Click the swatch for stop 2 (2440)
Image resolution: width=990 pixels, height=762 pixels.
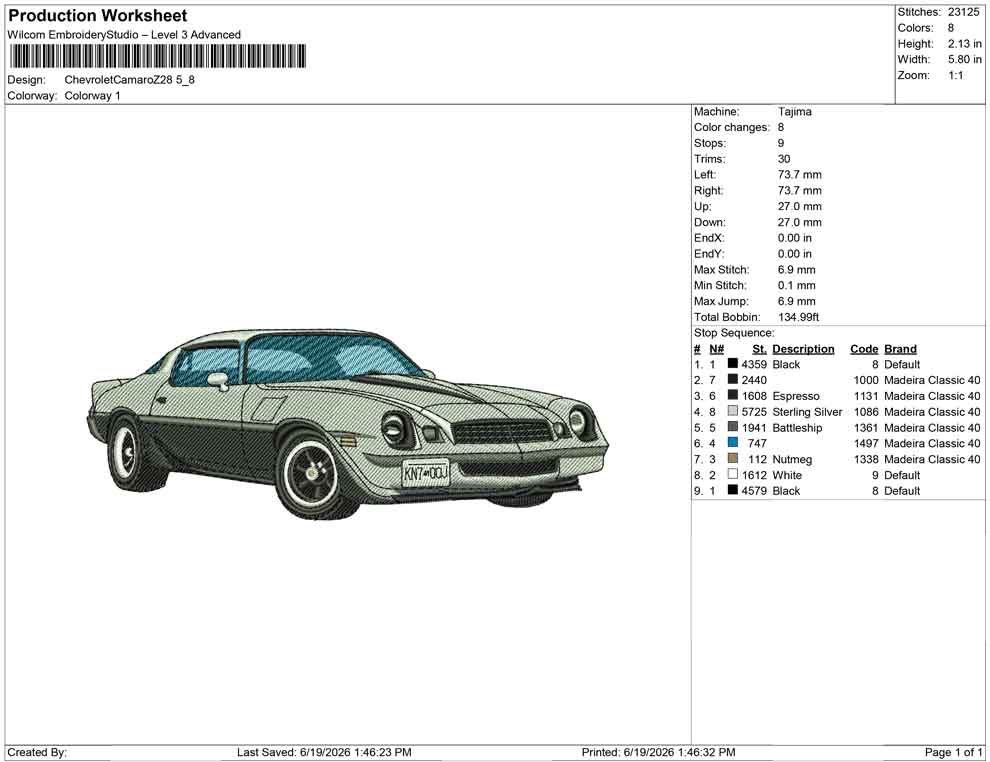[x=732, y=379]
